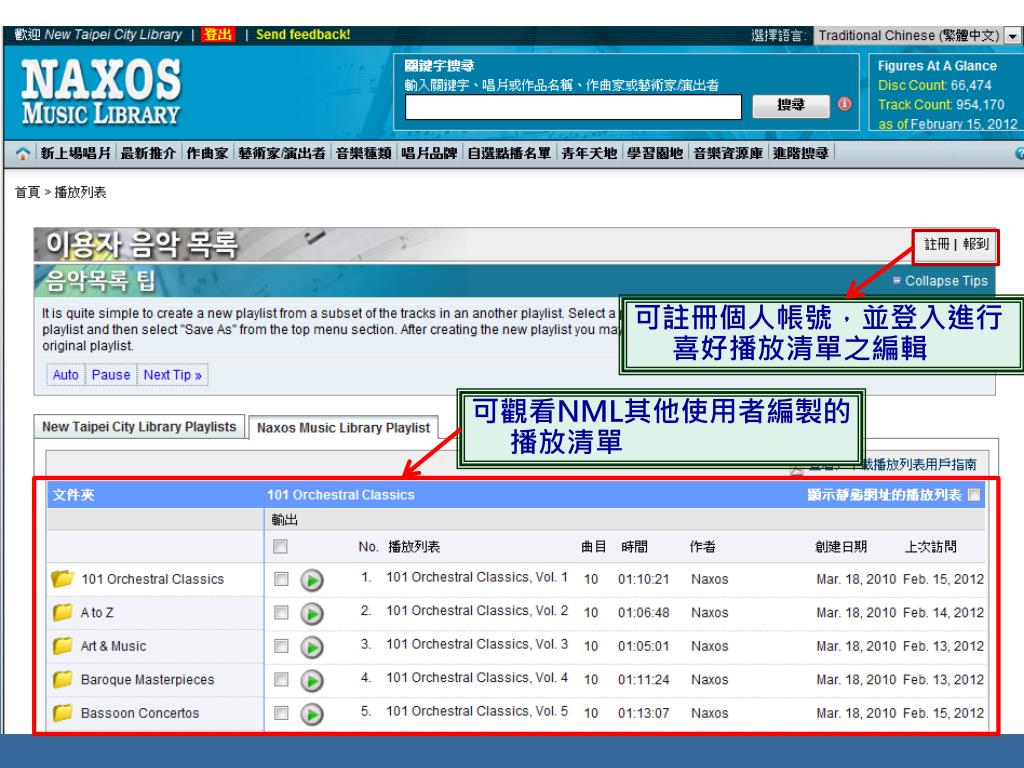Open the Baroque Masterpieces folder icon
Screen dimensions: 1024x768
coord(63,679)
